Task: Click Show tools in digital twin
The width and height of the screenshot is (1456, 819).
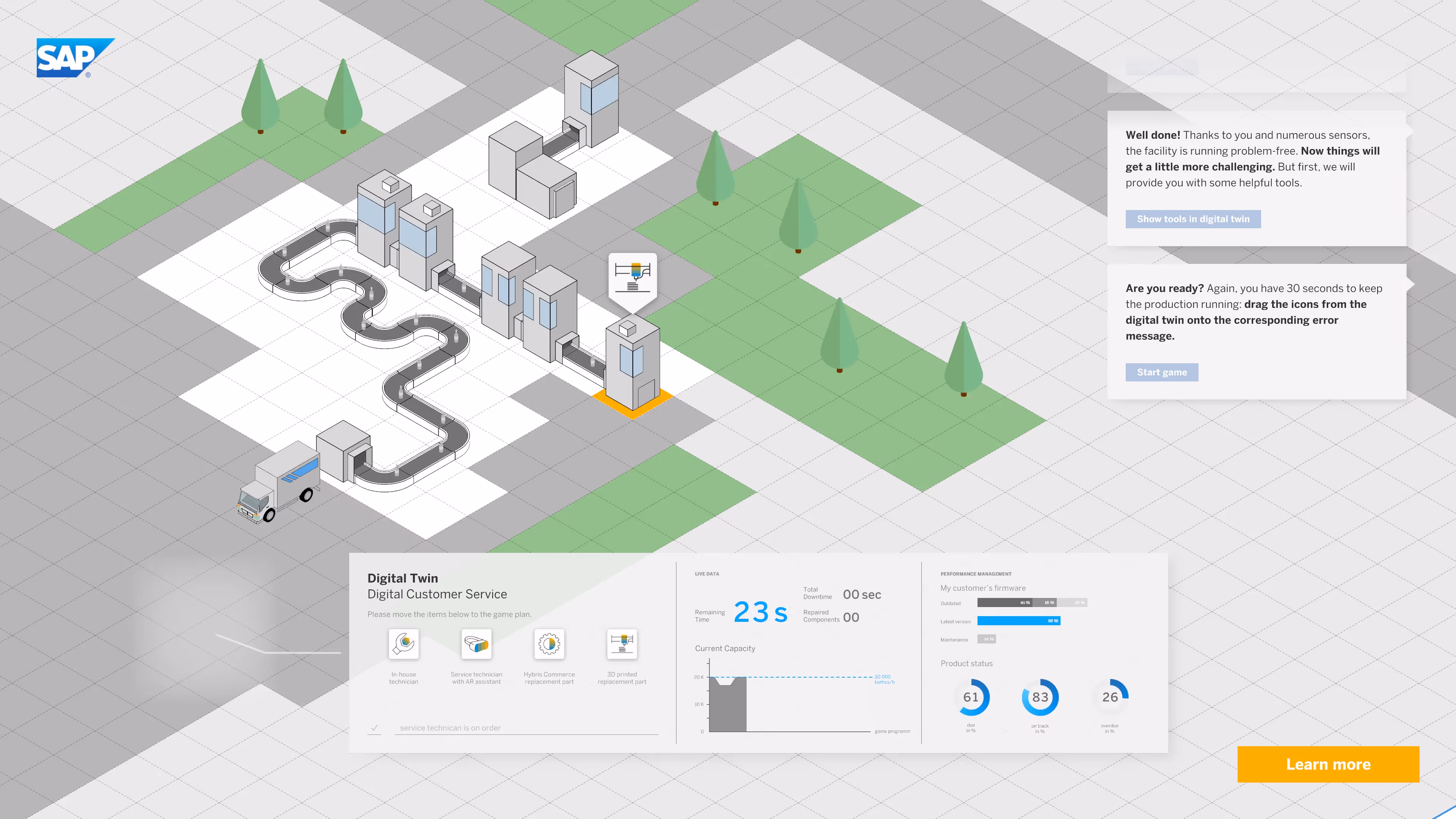Action: pos(1192,219)
